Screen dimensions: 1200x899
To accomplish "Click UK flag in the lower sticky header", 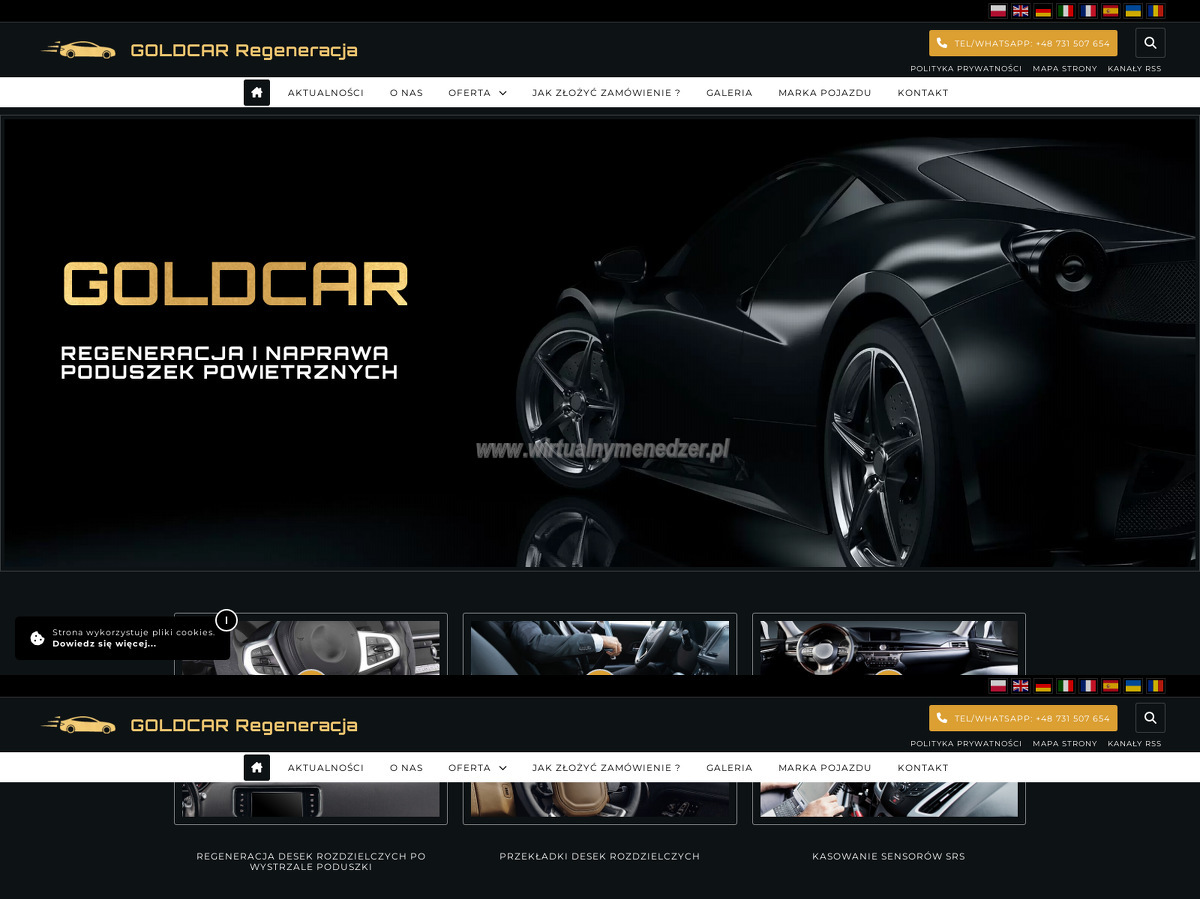I will (1020, 686).
